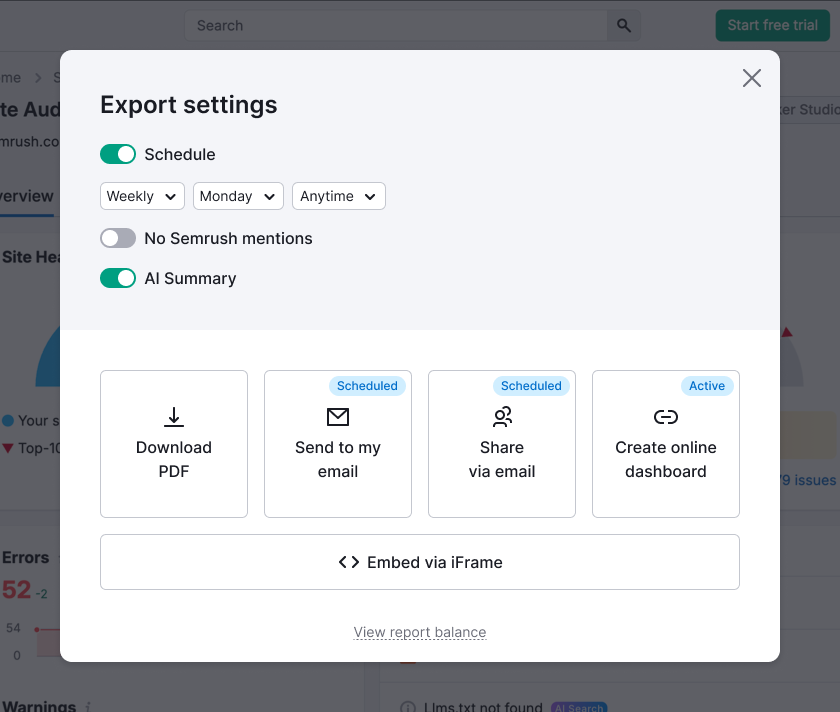Click the link icon for online dashboard

666,417
